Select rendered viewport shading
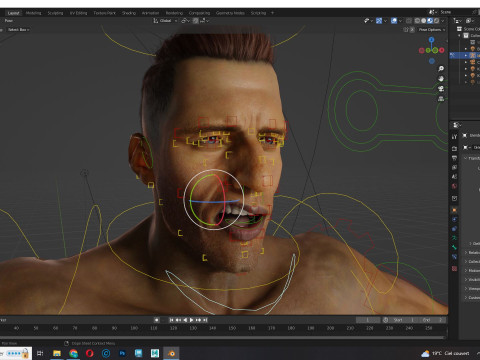This screenshot has height=360, width=480. pyautogui.click(x=436, y=21)
